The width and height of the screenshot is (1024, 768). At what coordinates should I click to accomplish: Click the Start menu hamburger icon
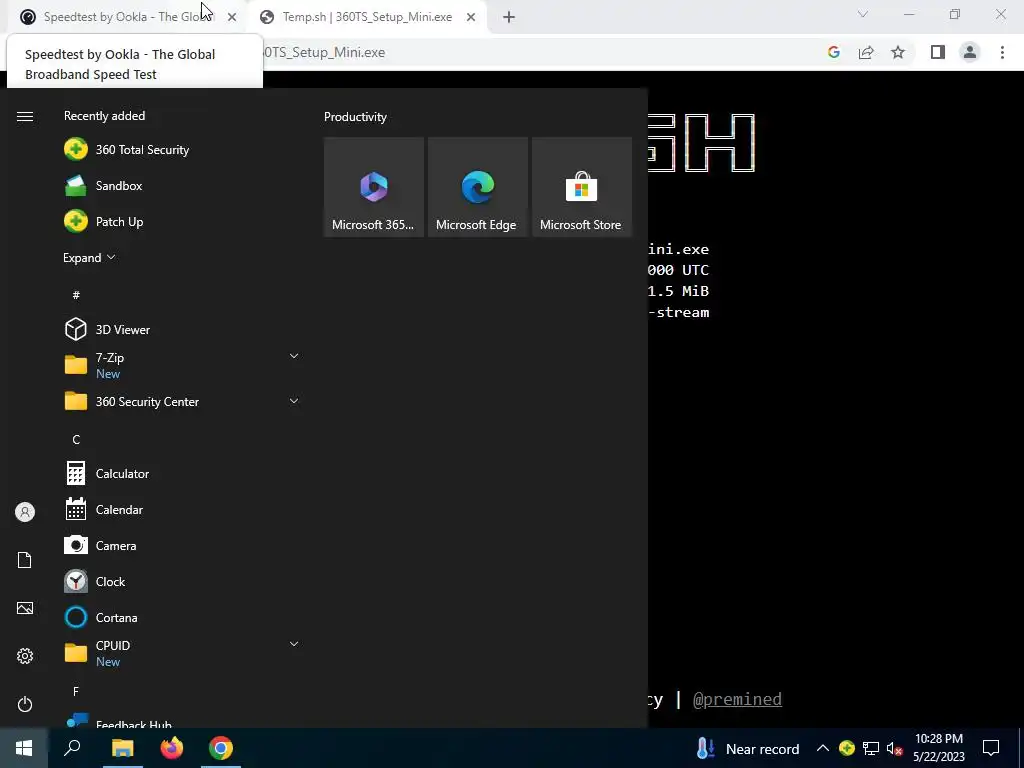tap(25, 116)
